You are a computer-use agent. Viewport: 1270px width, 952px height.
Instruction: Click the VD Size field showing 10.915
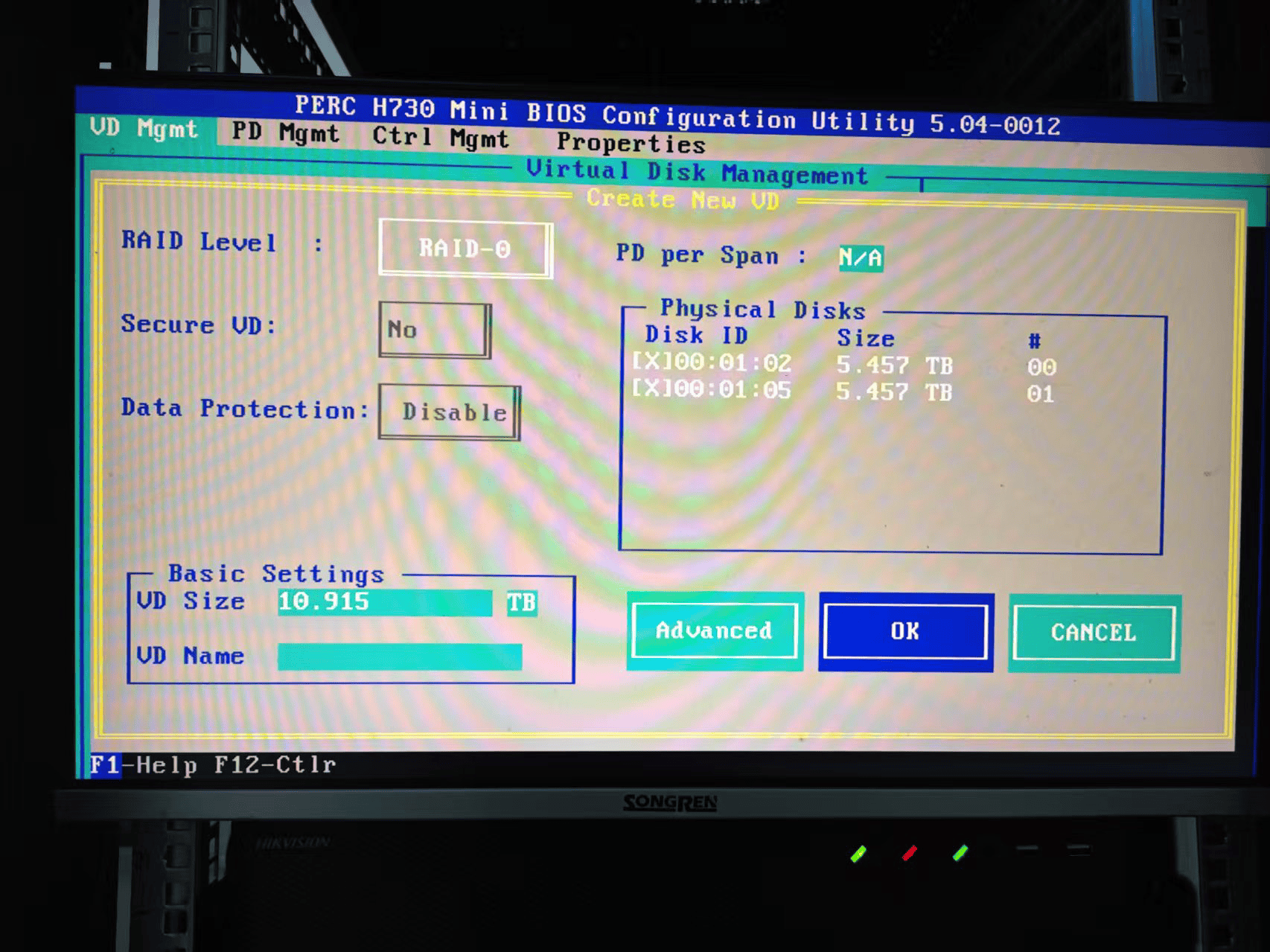pos(384,602)
